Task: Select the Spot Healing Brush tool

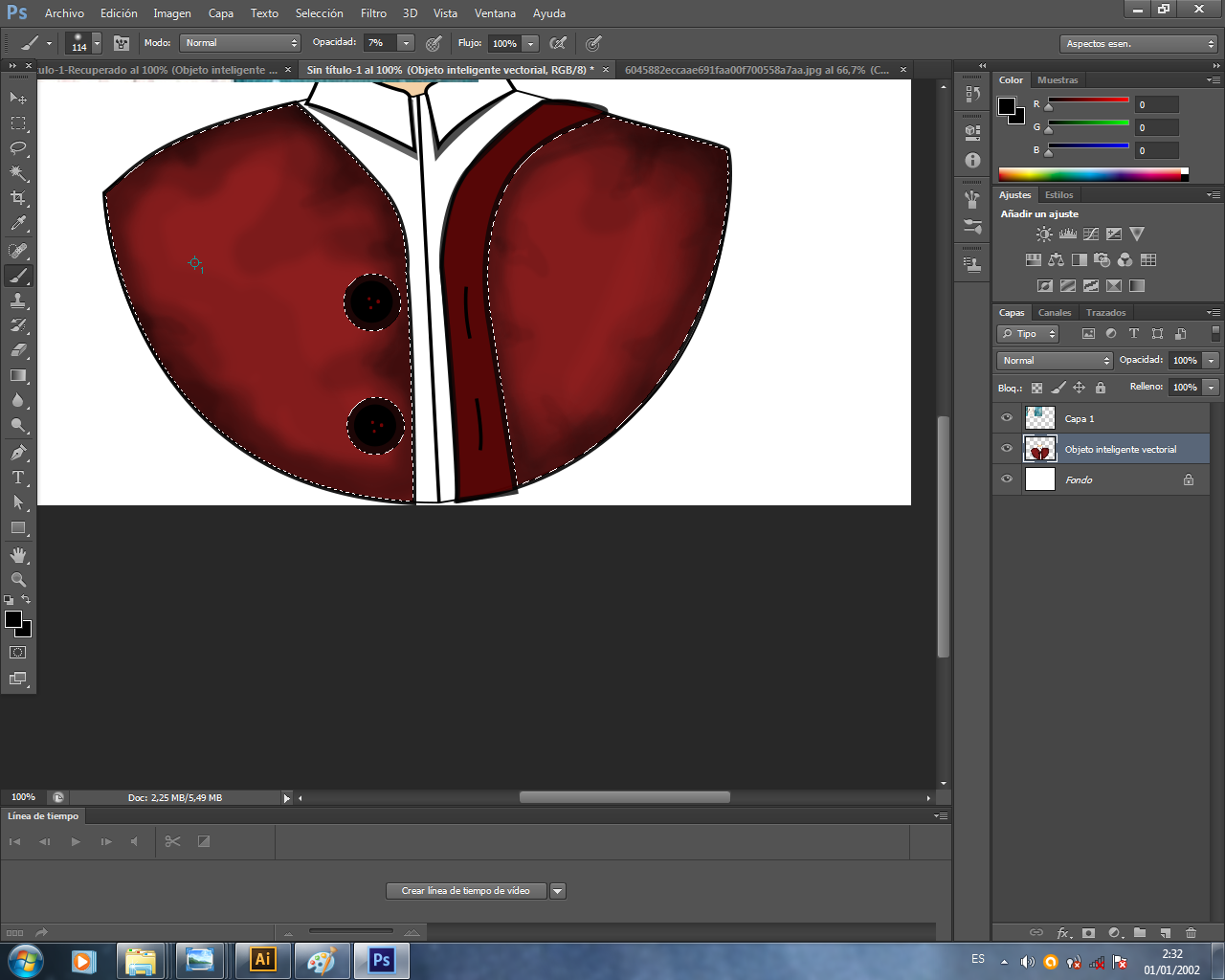Action: (18, 251)
